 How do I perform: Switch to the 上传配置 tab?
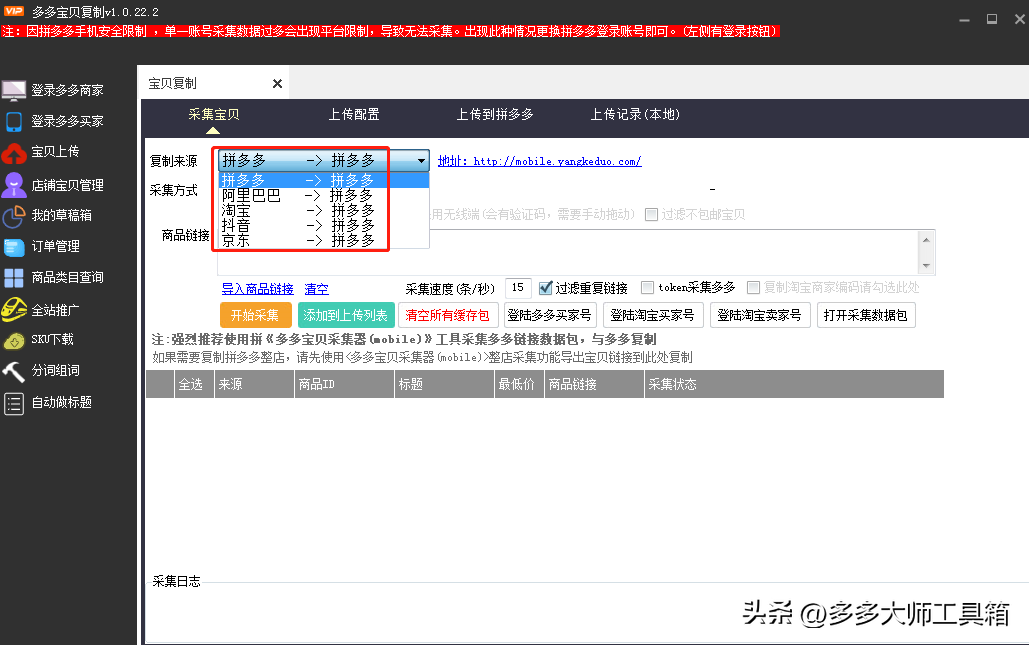tap(353, 115)
